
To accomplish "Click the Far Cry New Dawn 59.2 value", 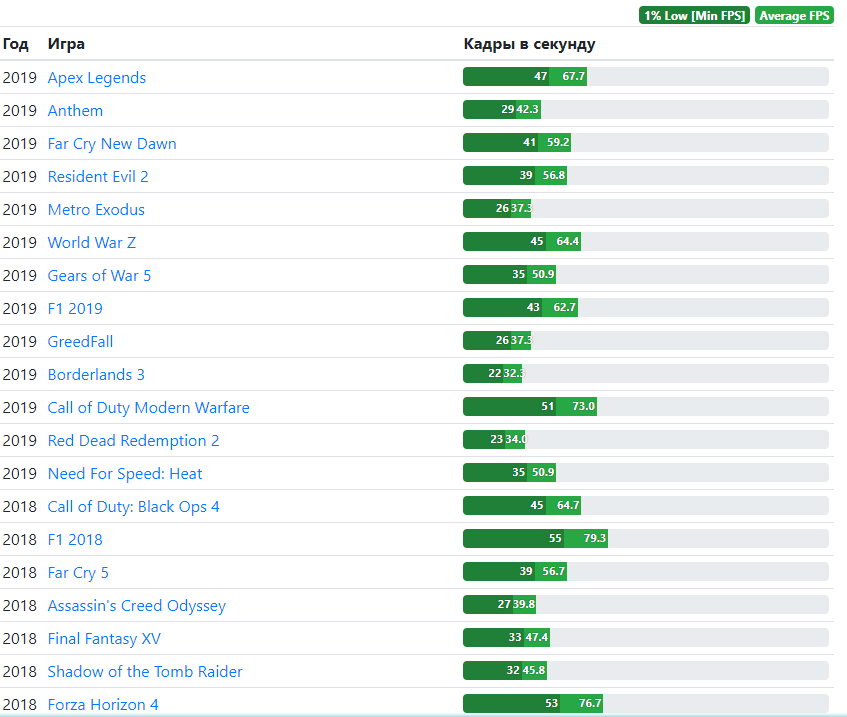I will pos(558,143).
